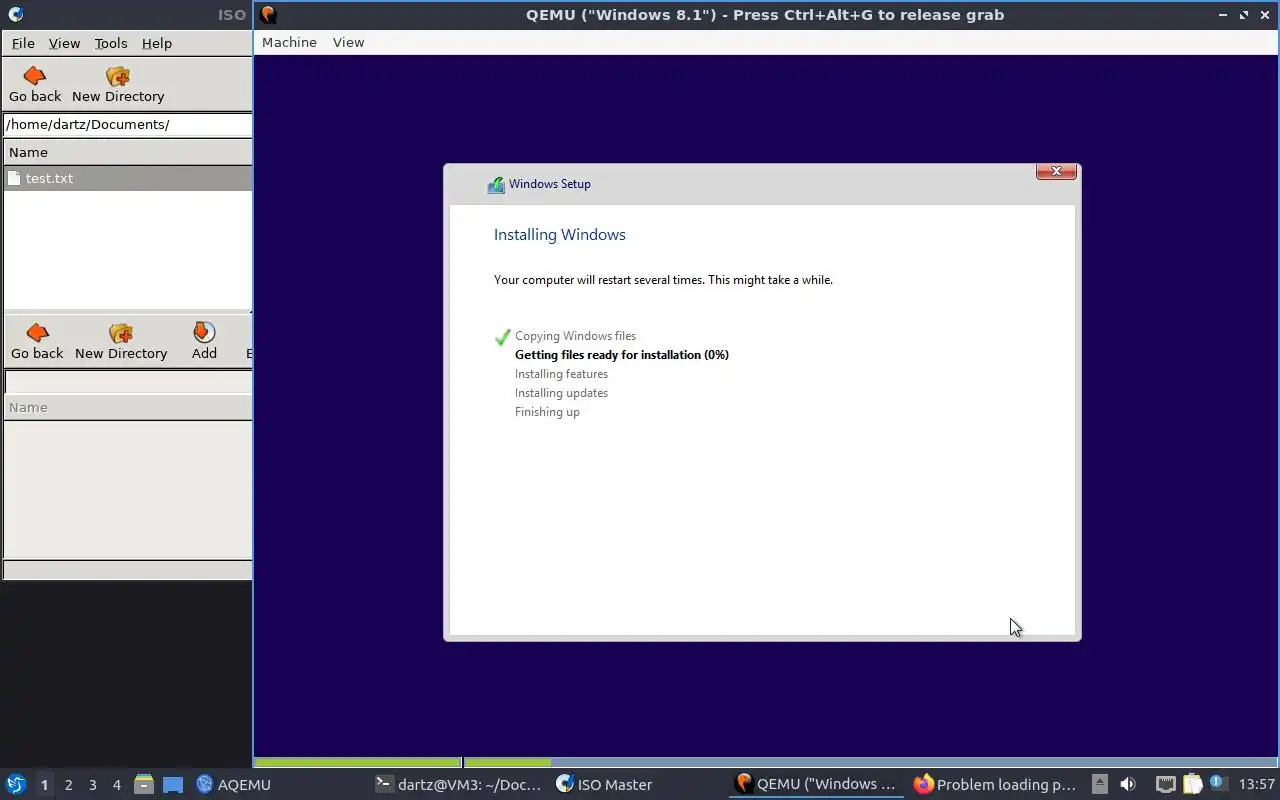Image resolution: width=1280 pixels, height=800 pixels.
Task: Click the lower Name column header
Action: [128, 407]
